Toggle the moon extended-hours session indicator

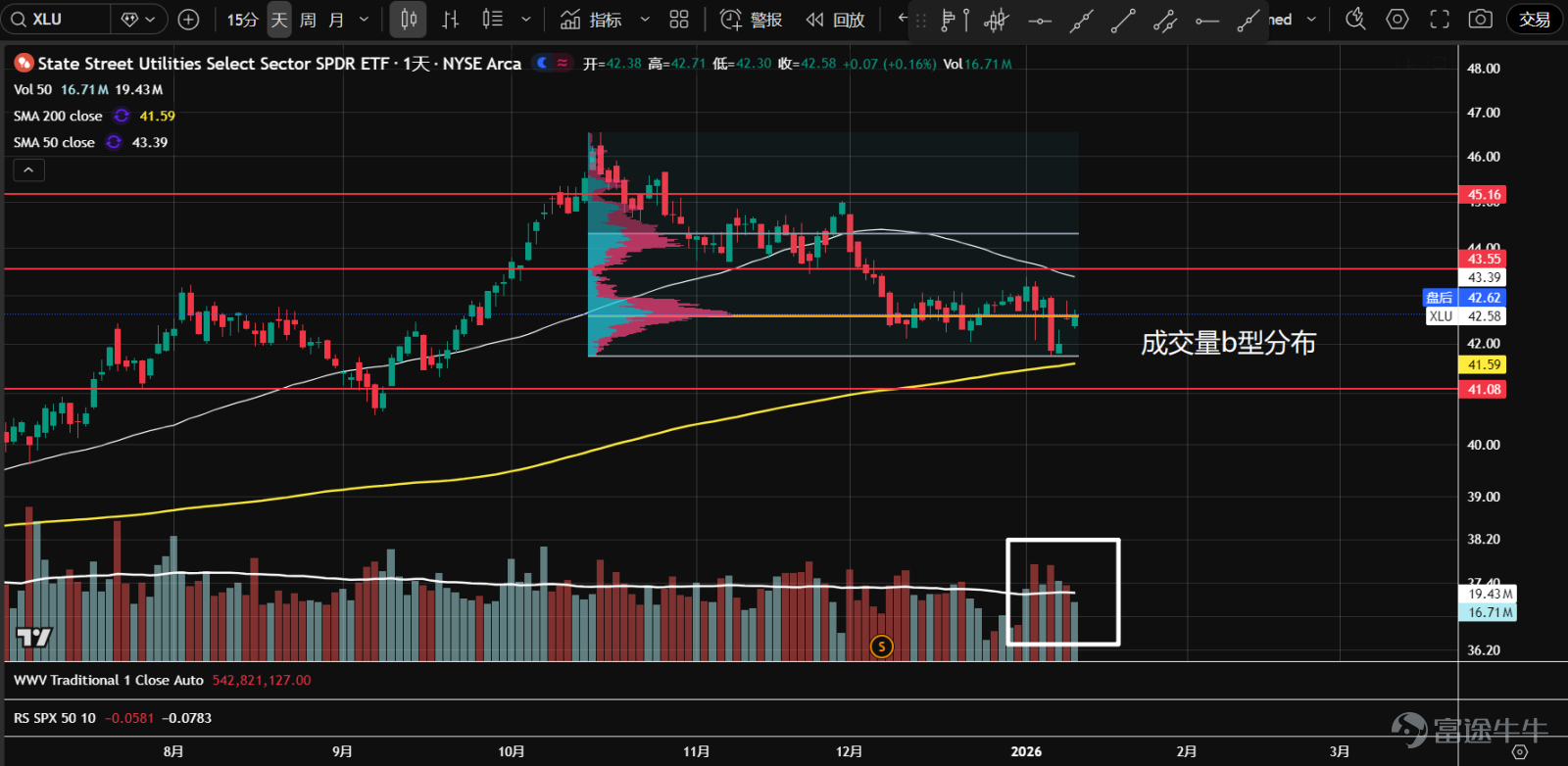coord(542,63)
